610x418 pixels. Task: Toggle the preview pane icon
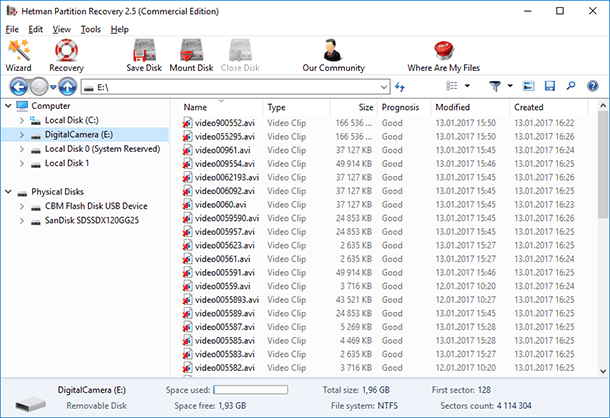[x=528, y=86]
